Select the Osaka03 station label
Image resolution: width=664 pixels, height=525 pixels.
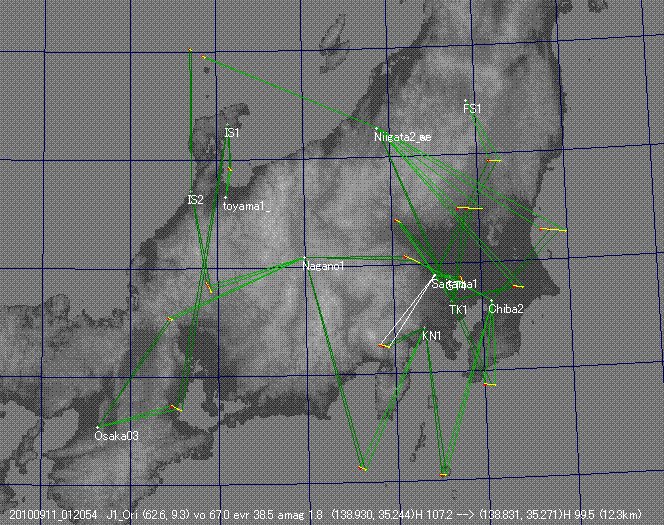tap(116, 436)
